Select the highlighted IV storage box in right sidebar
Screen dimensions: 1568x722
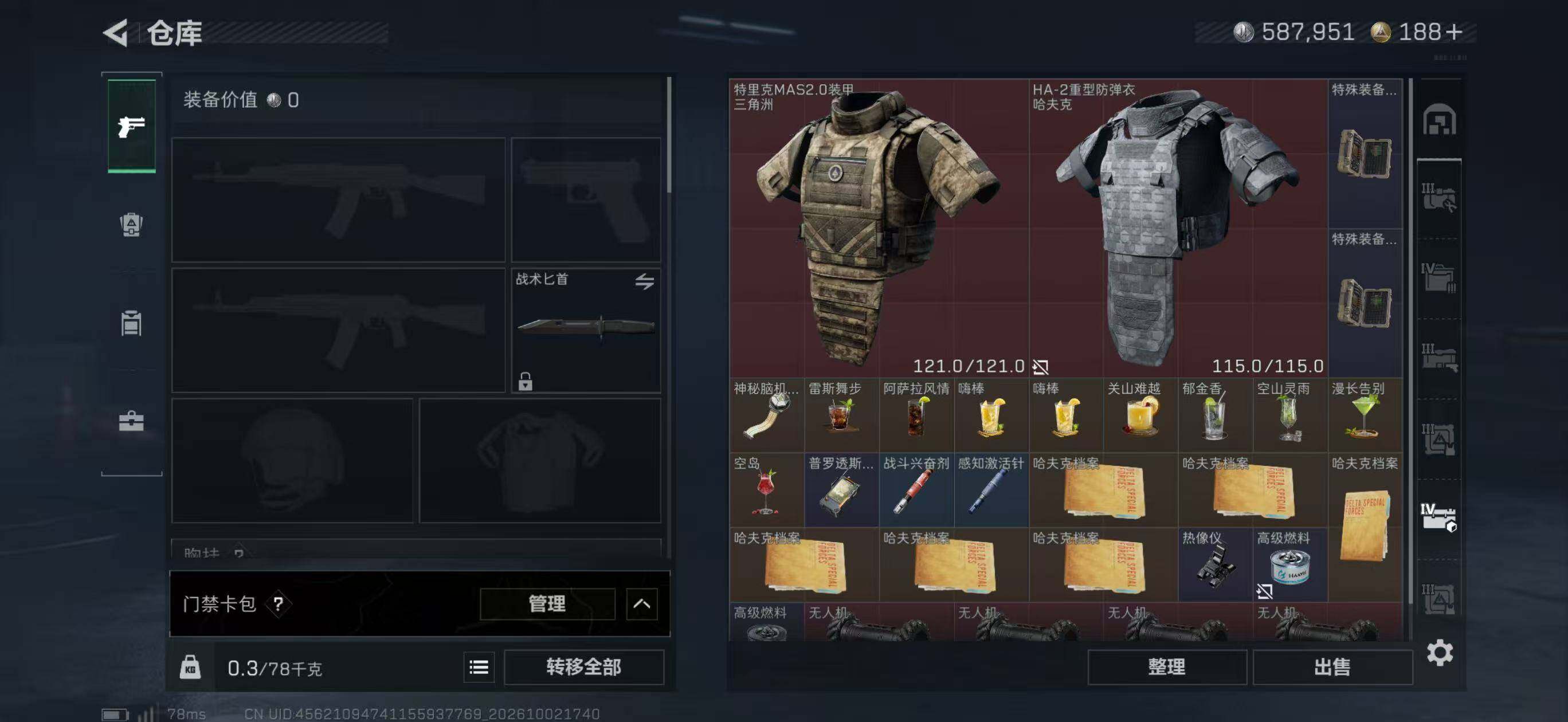pos(1439,518)
